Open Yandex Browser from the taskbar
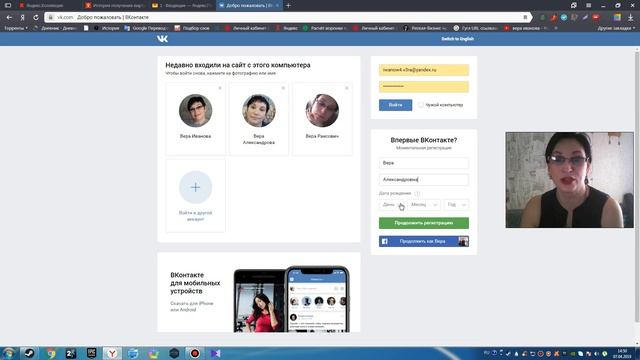Screen dimensions: 640x360 tap(112, 353)
